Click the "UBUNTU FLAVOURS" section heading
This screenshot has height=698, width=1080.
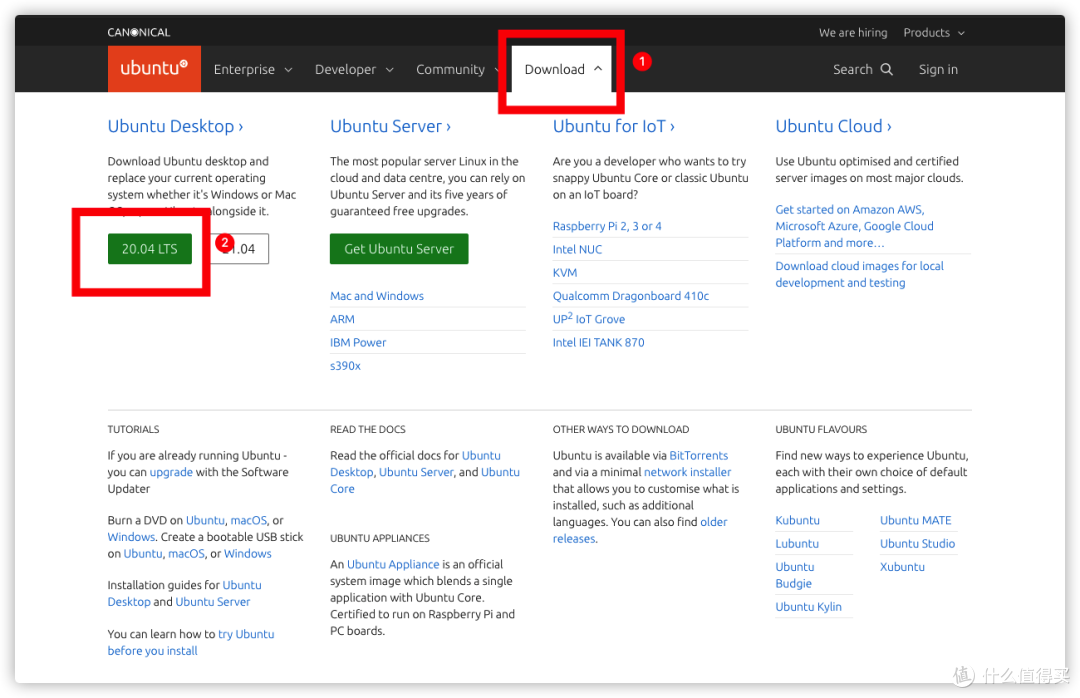tap(821, 429)
